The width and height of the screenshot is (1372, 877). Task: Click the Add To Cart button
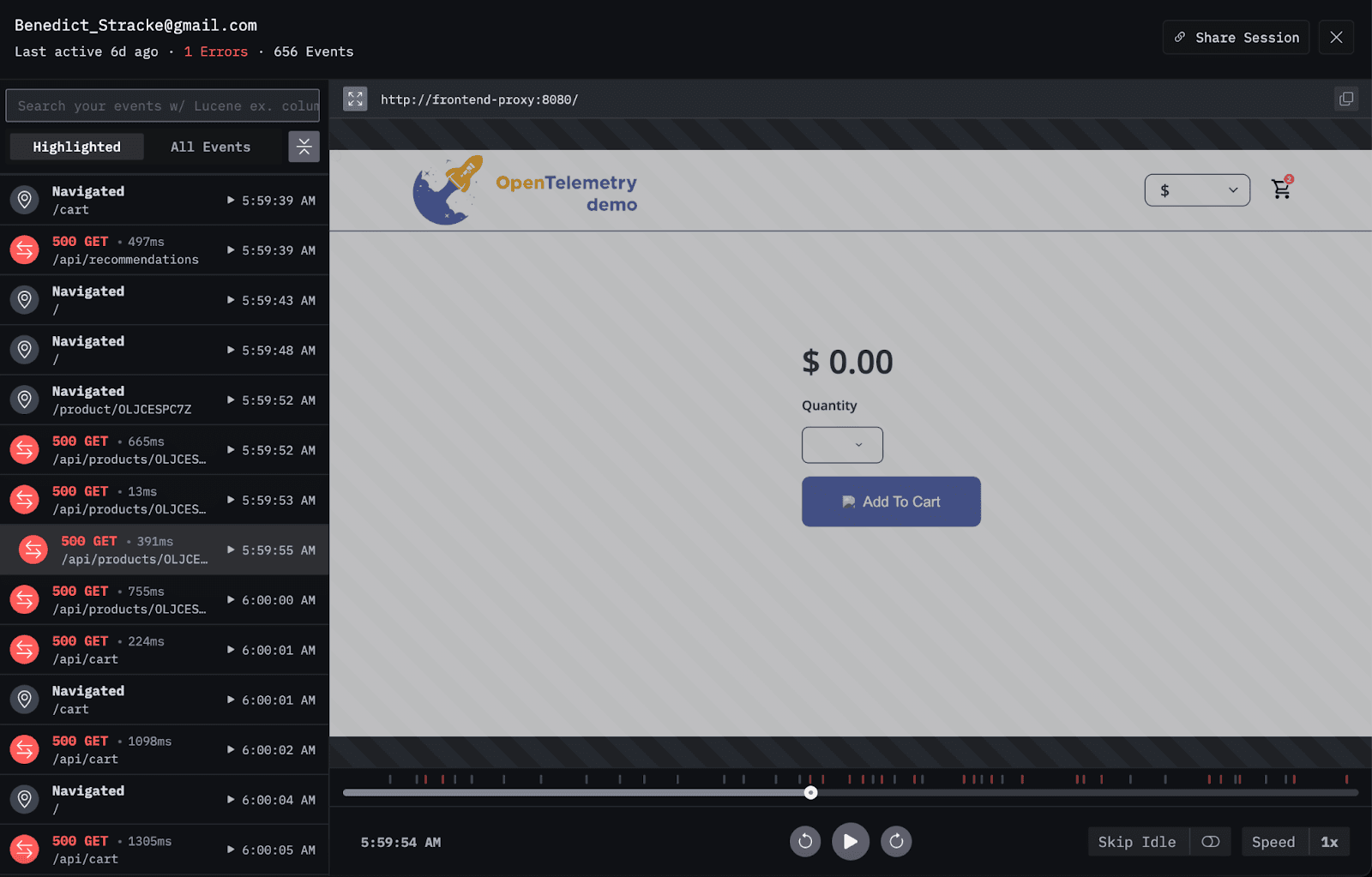coord(891,502)
